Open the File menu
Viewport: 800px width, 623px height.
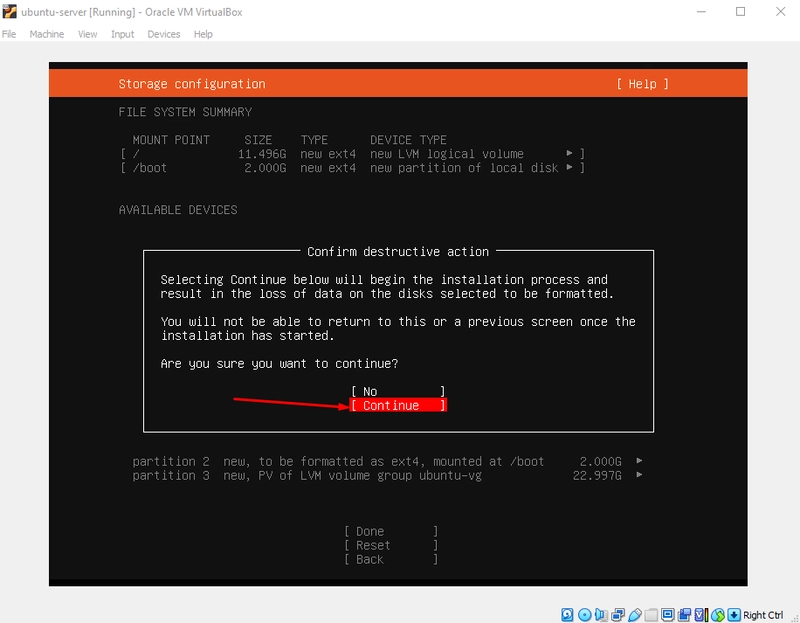click(x=9, y=34)
